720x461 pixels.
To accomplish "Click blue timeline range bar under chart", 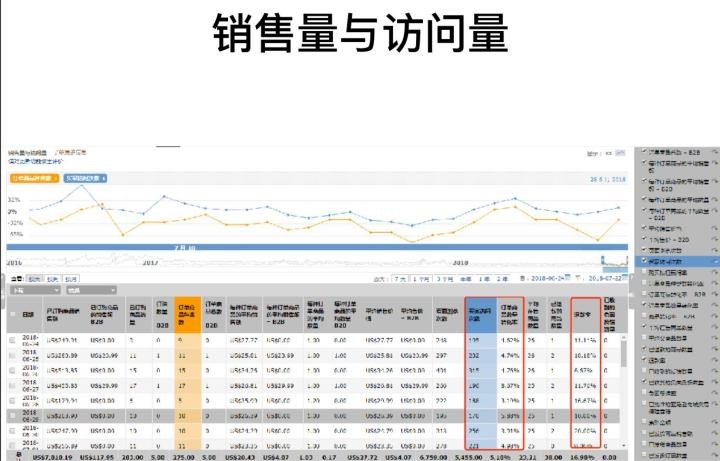I will tap(317, 247).
